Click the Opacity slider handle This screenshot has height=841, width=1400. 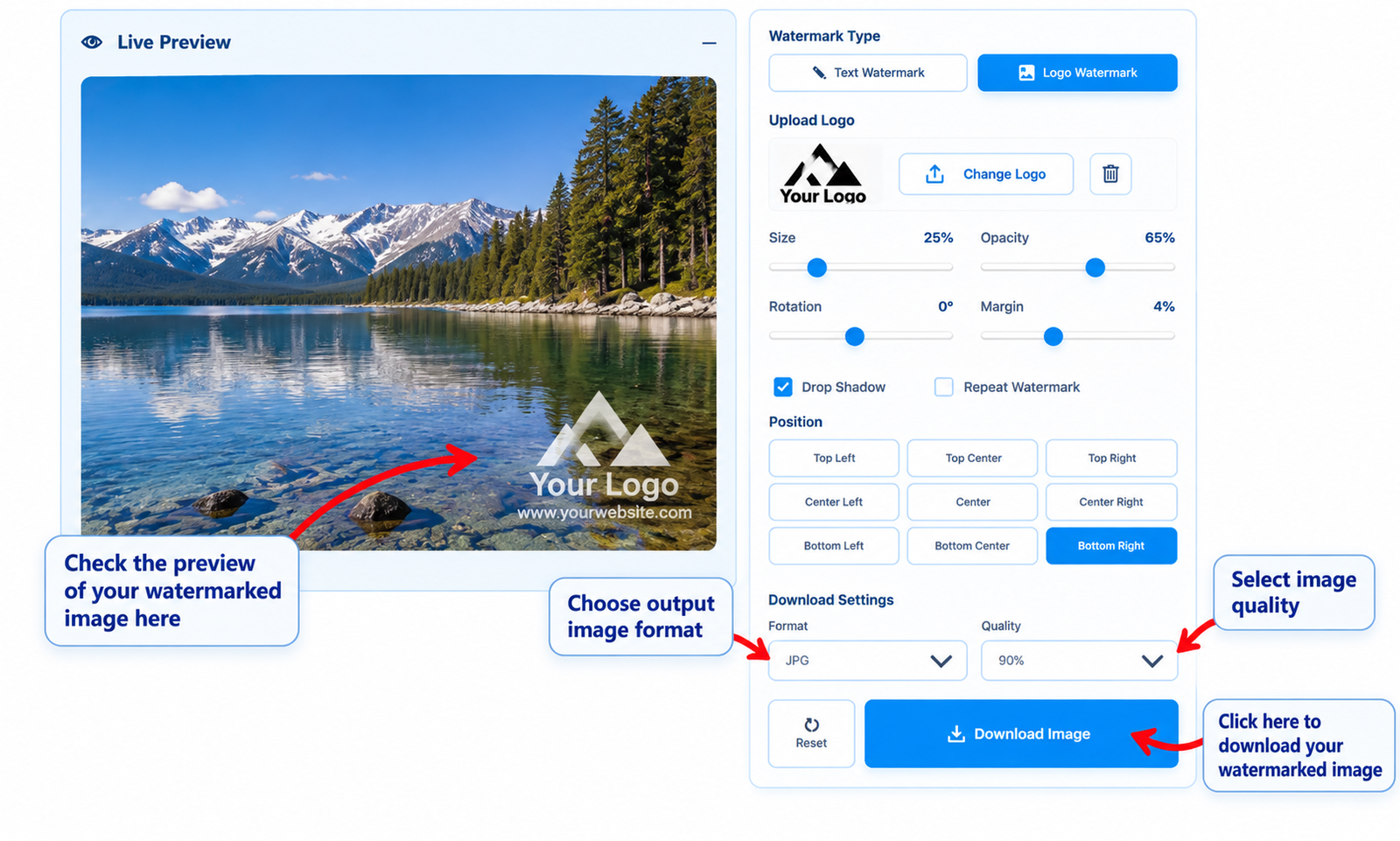tap(1095, 268)
